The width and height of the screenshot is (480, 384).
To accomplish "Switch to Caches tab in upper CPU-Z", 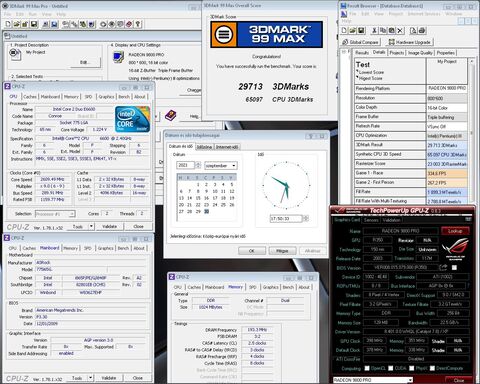I will [30, 96].
